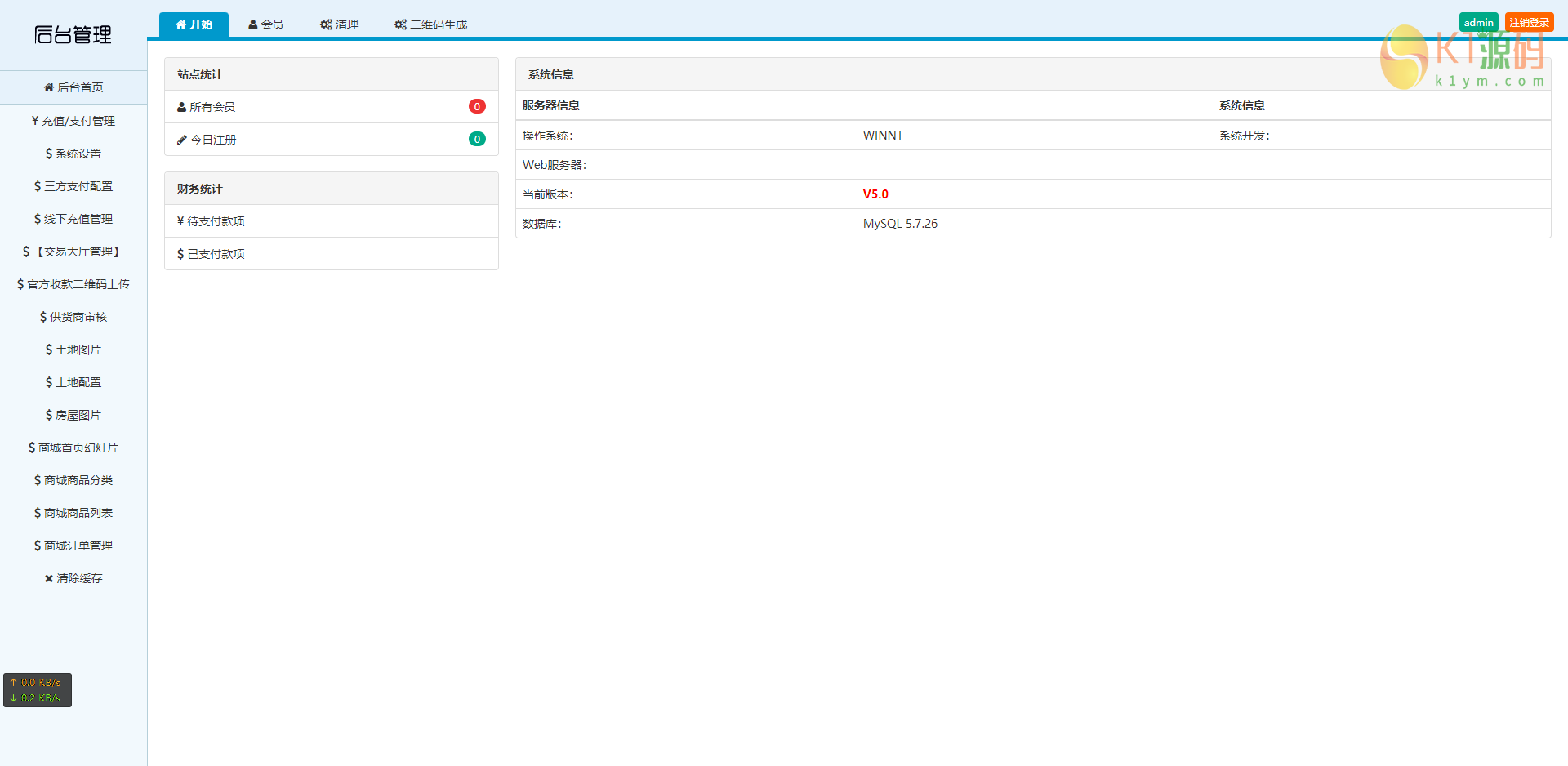
Task: Open 后台首页 in the sidebar
Action: coord(73,87)
